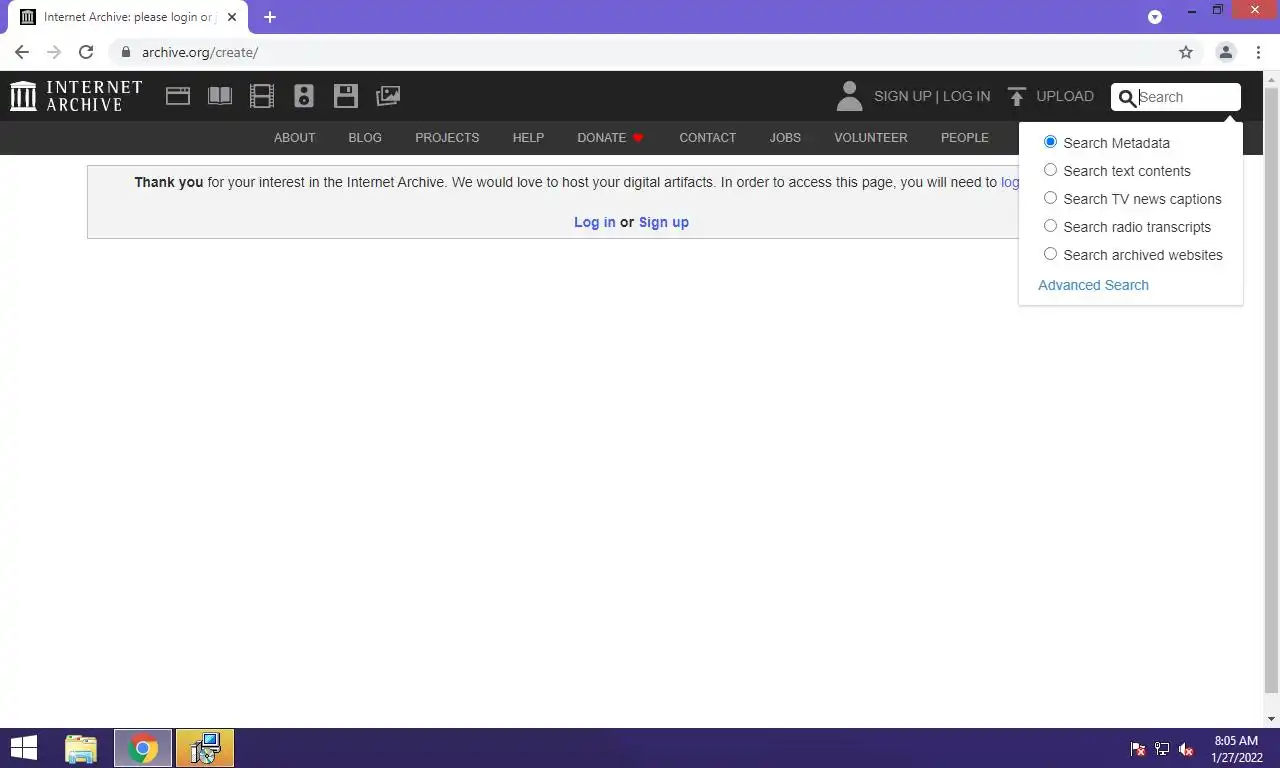Screen dimensions: 1280x768
Task: Click the vertical page scrollbar
Action: pyautogui.click(x=1272, y=390)
